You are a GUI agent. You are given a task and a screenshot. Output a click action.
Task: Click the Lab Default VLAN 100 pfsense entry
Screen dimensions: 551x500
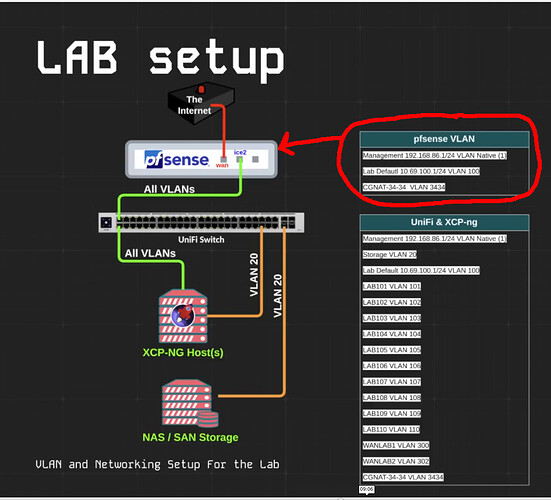pos(421,171)
